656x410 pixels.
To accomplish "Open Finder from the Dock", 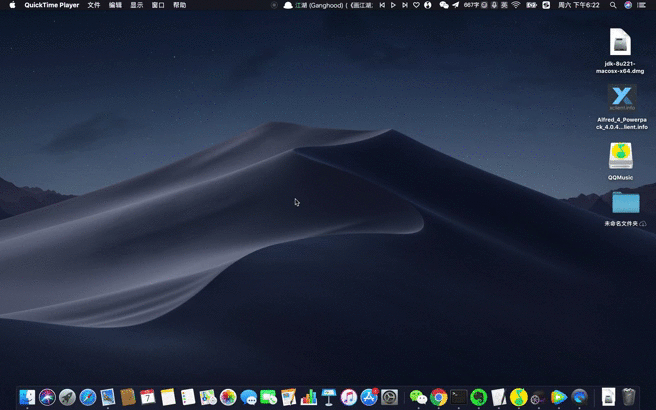I will (x=27, y=397).
